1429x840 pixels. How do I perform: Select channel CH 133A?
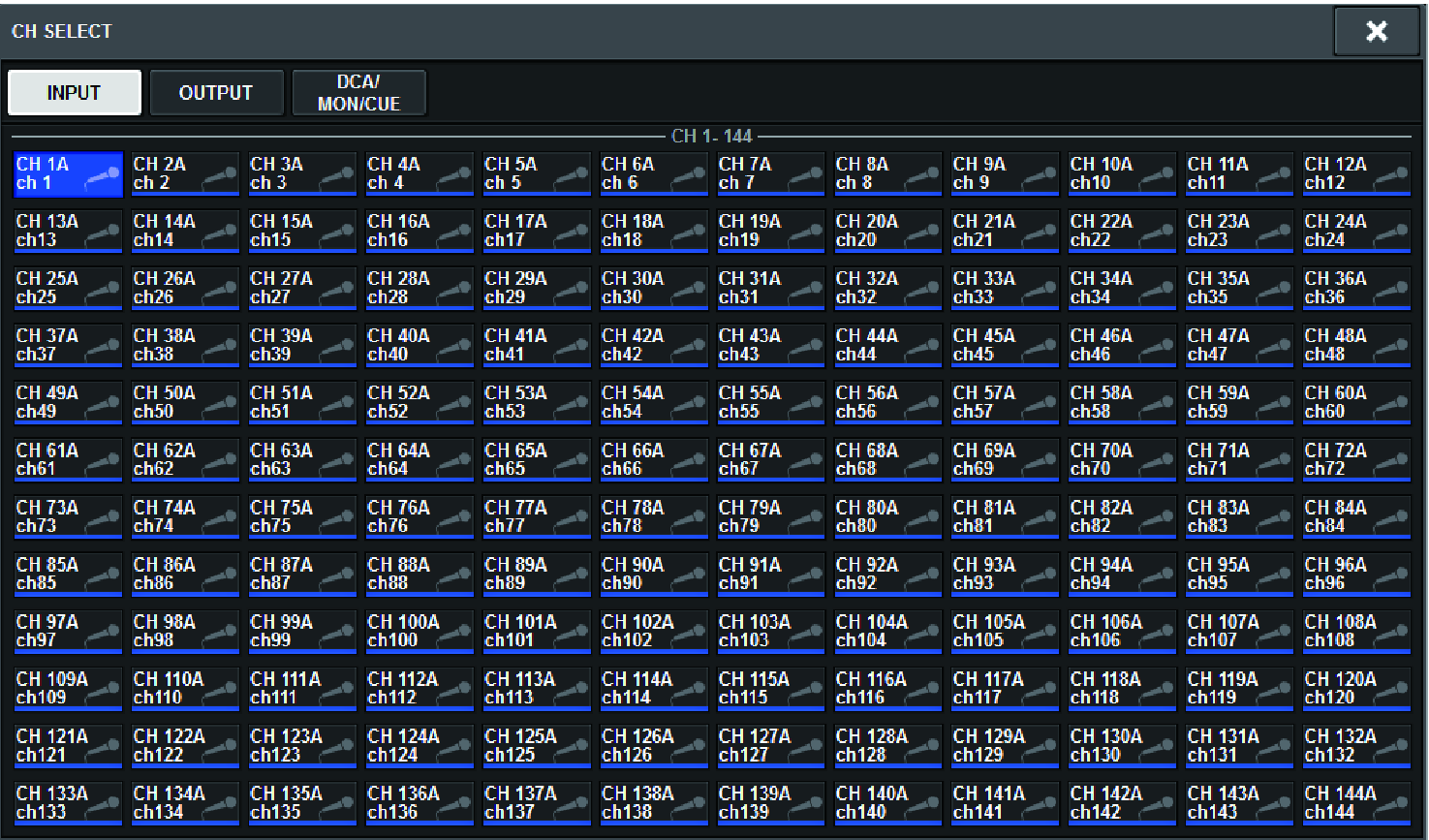[68, 802]
